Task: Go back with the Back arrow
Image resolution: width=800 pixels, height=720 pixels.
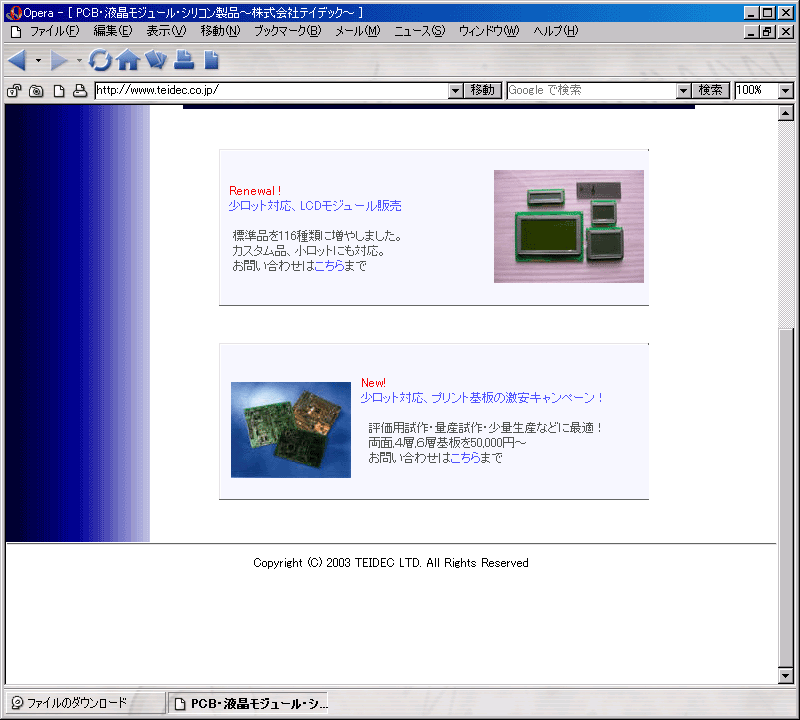Action: (x=17, y=60)
